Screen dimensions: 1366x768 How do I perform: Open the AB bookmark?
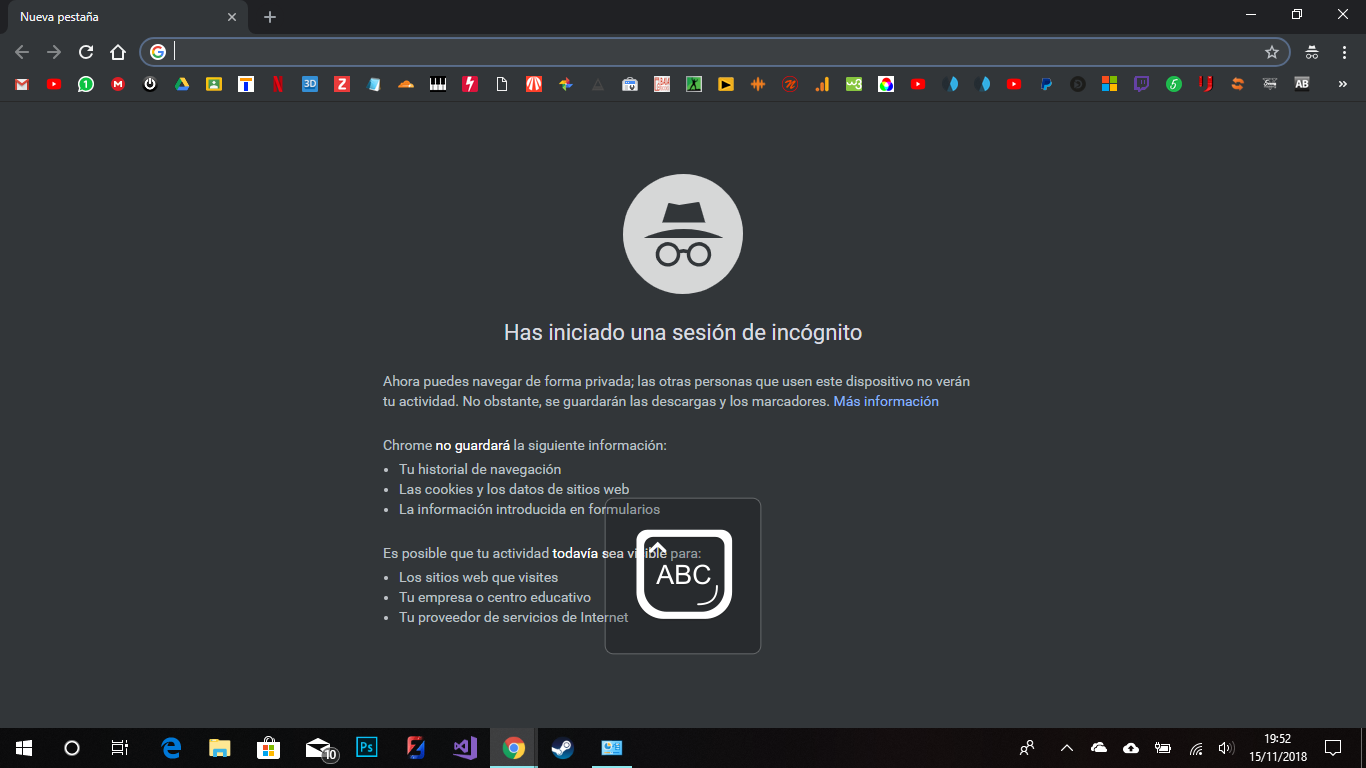click(x=1302, y=85)
